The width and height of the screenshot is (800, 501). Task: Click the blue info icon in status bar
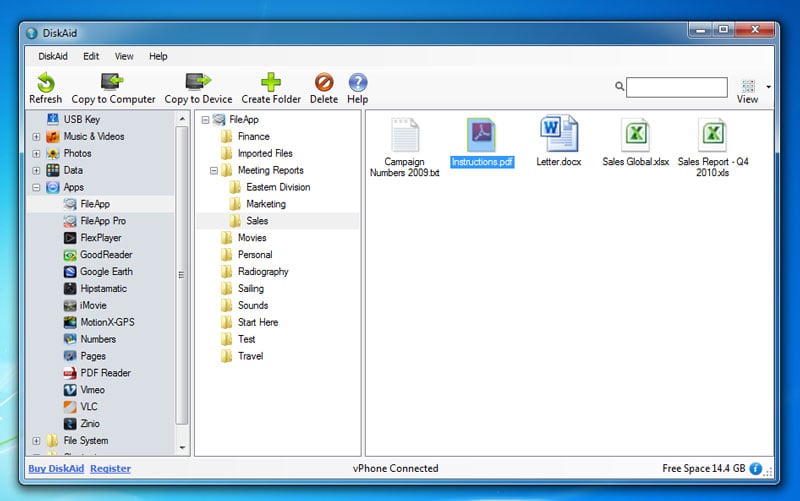pyautogui.click(x=756, y=468)
